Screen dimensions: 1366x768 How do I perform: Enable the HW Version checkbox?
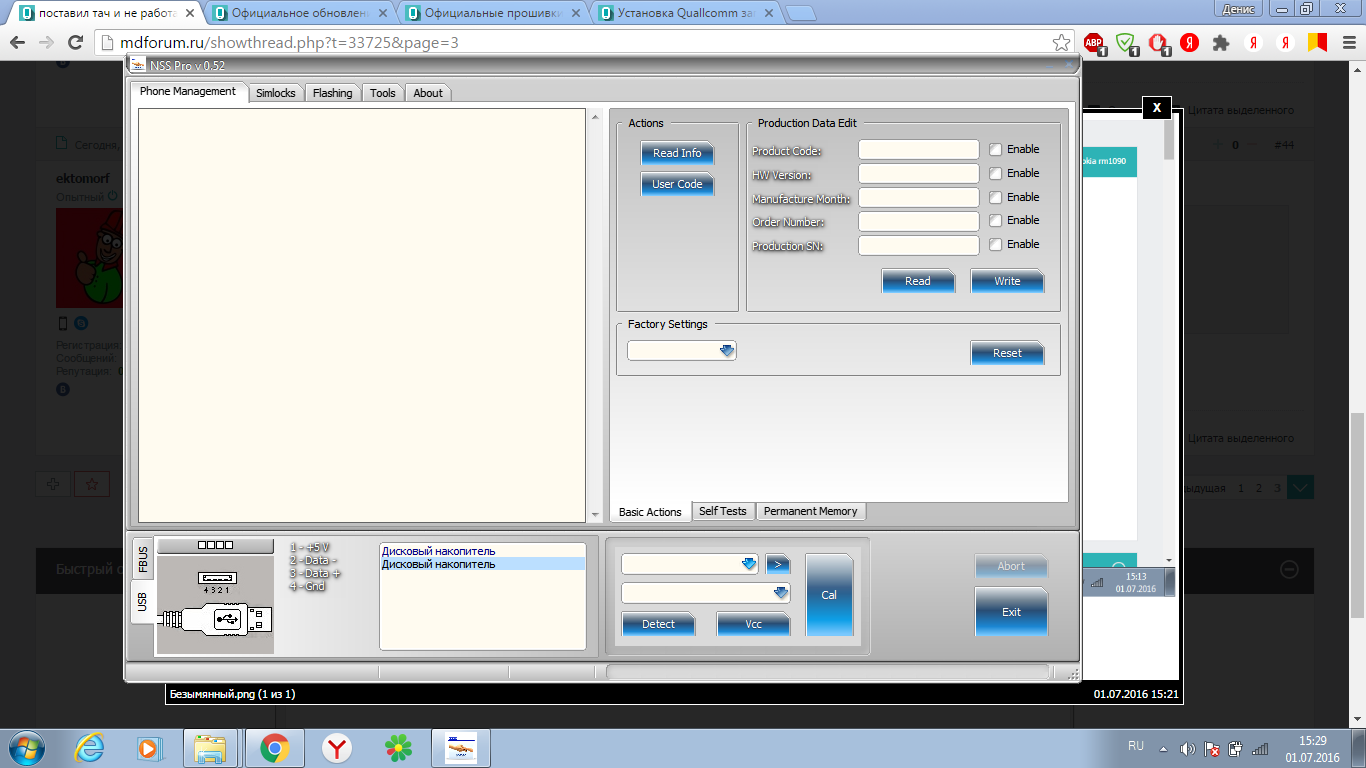996,173
